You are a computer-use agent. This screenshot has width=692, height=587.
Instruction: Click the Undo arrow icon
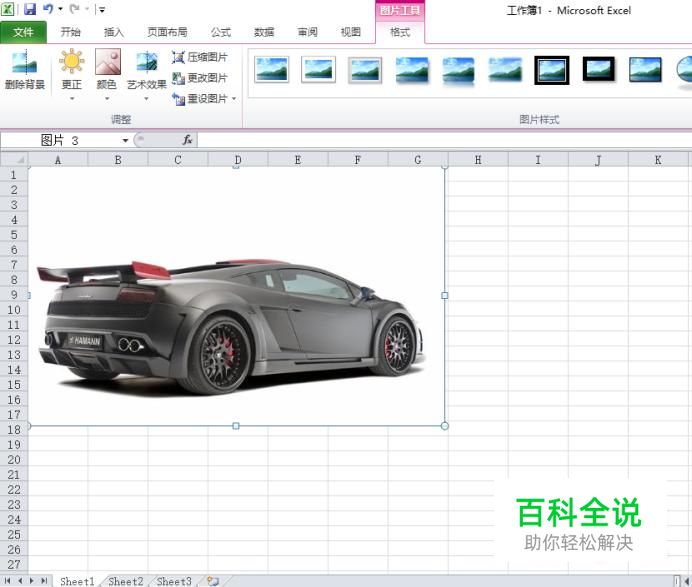48,8
